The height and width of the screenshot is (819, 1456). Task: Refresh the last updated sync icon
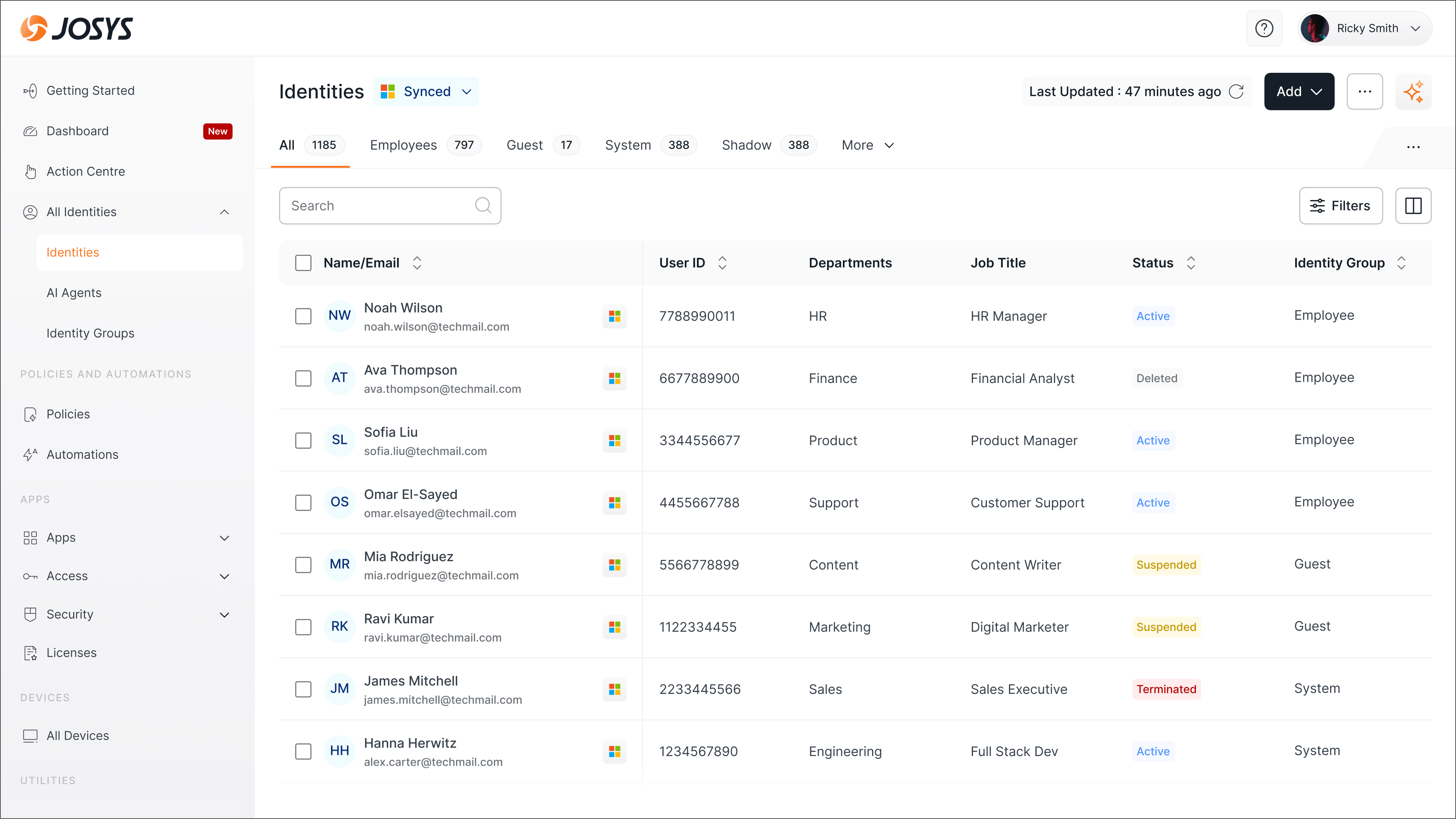1236,91
